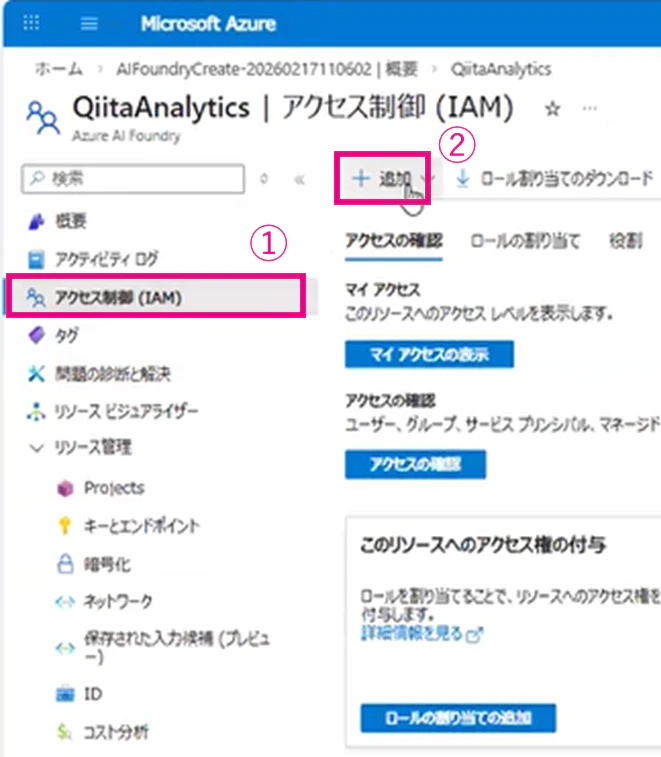Open コスト分析
This screenshot has width=661, height=757.
click(x=116, y=732)
